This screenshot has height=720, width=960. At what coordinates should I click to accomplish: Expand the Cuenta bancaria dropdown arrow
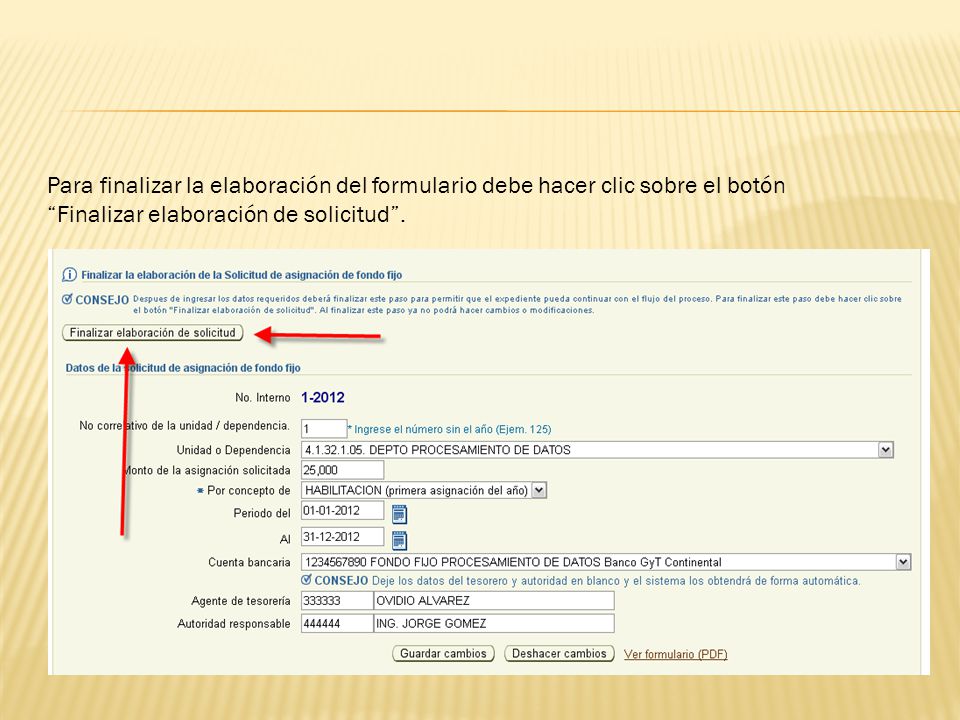903,562
